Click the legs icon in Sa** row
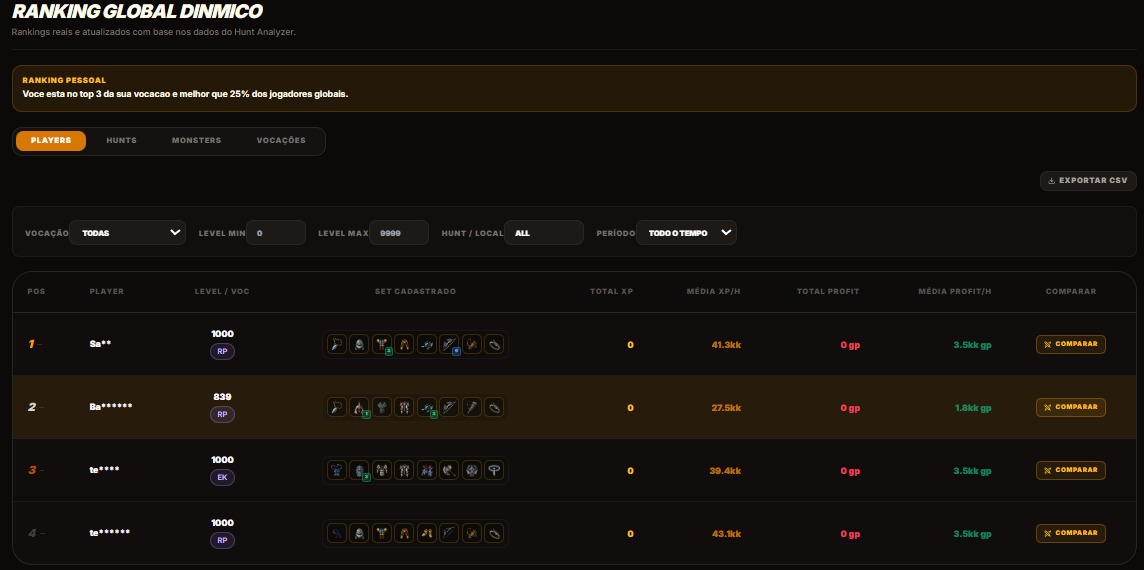This screenshot has width=1144, height=570. tap(404, 344)
